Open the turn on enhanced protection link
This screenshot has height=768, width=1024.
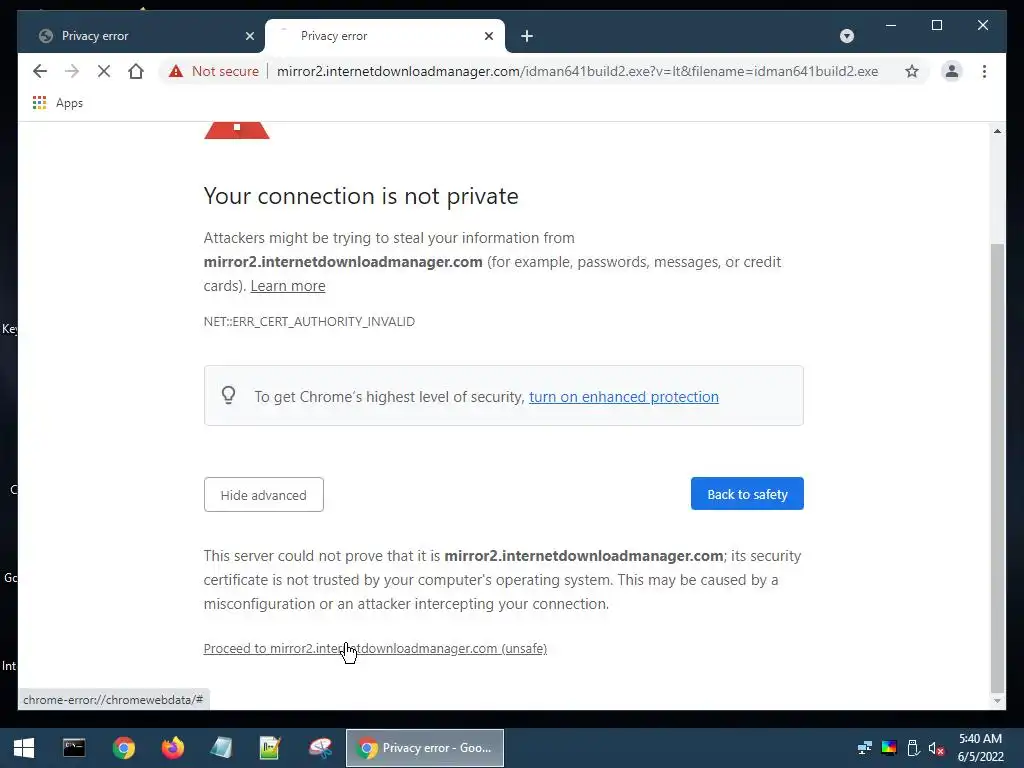(x=624, y=396)
